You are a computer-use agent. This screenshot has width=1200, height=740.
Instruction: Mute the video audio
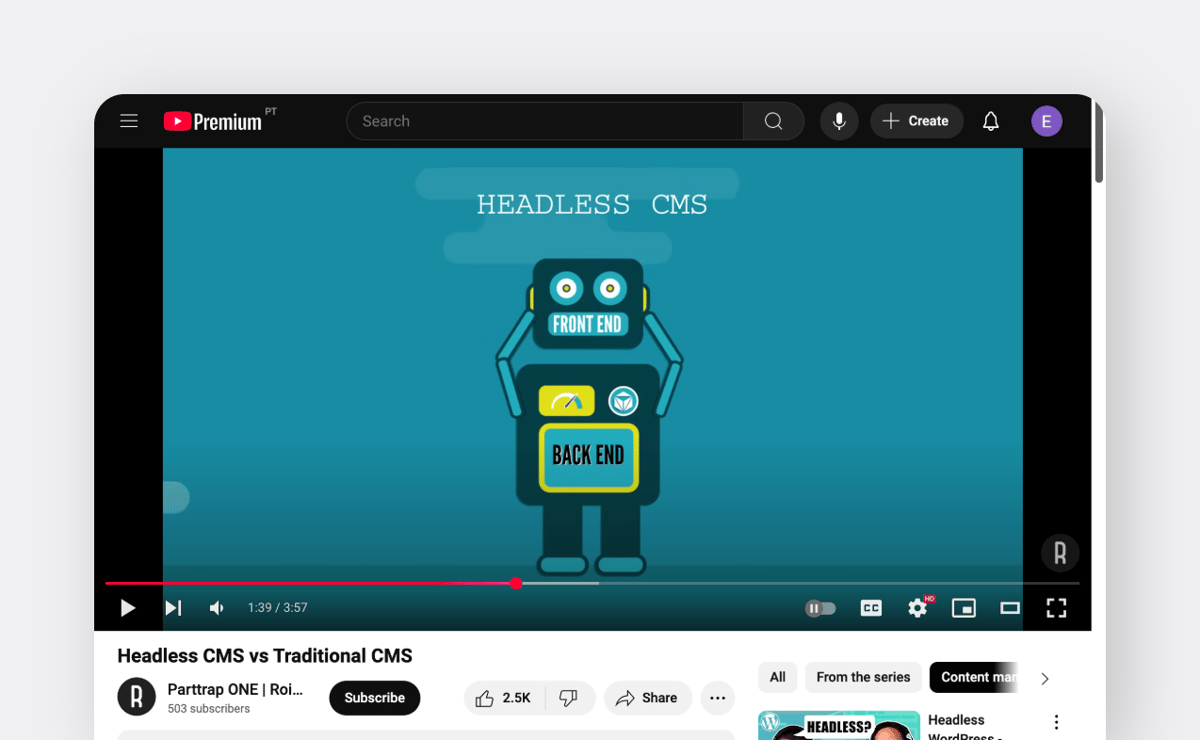[216, 608]
